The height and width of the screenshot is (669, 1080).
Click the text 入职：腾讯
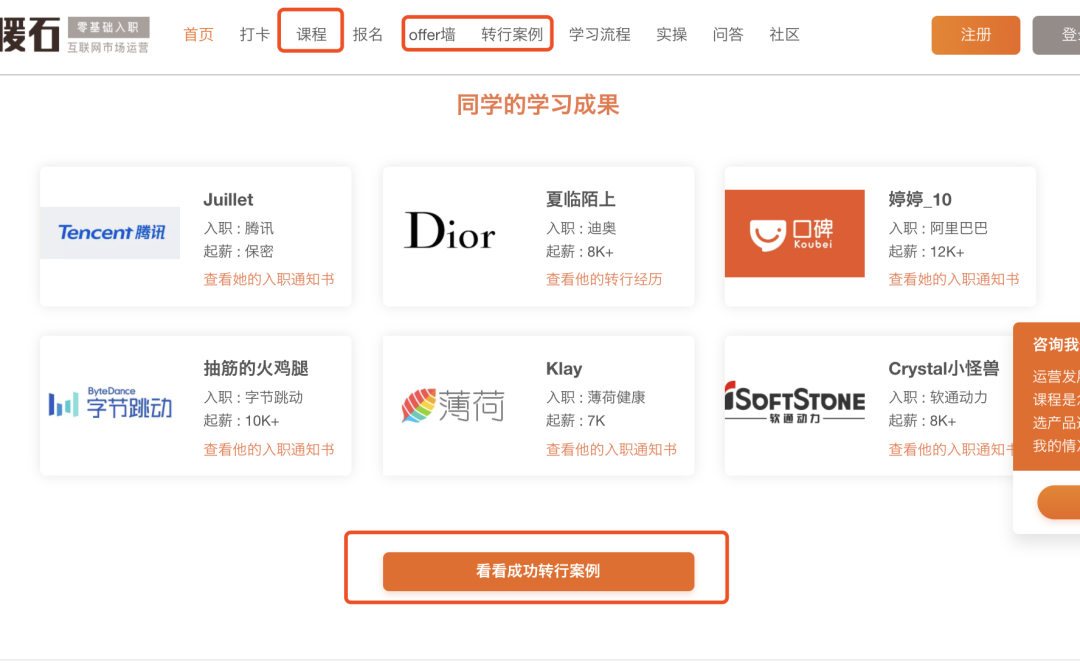[238, 229]
